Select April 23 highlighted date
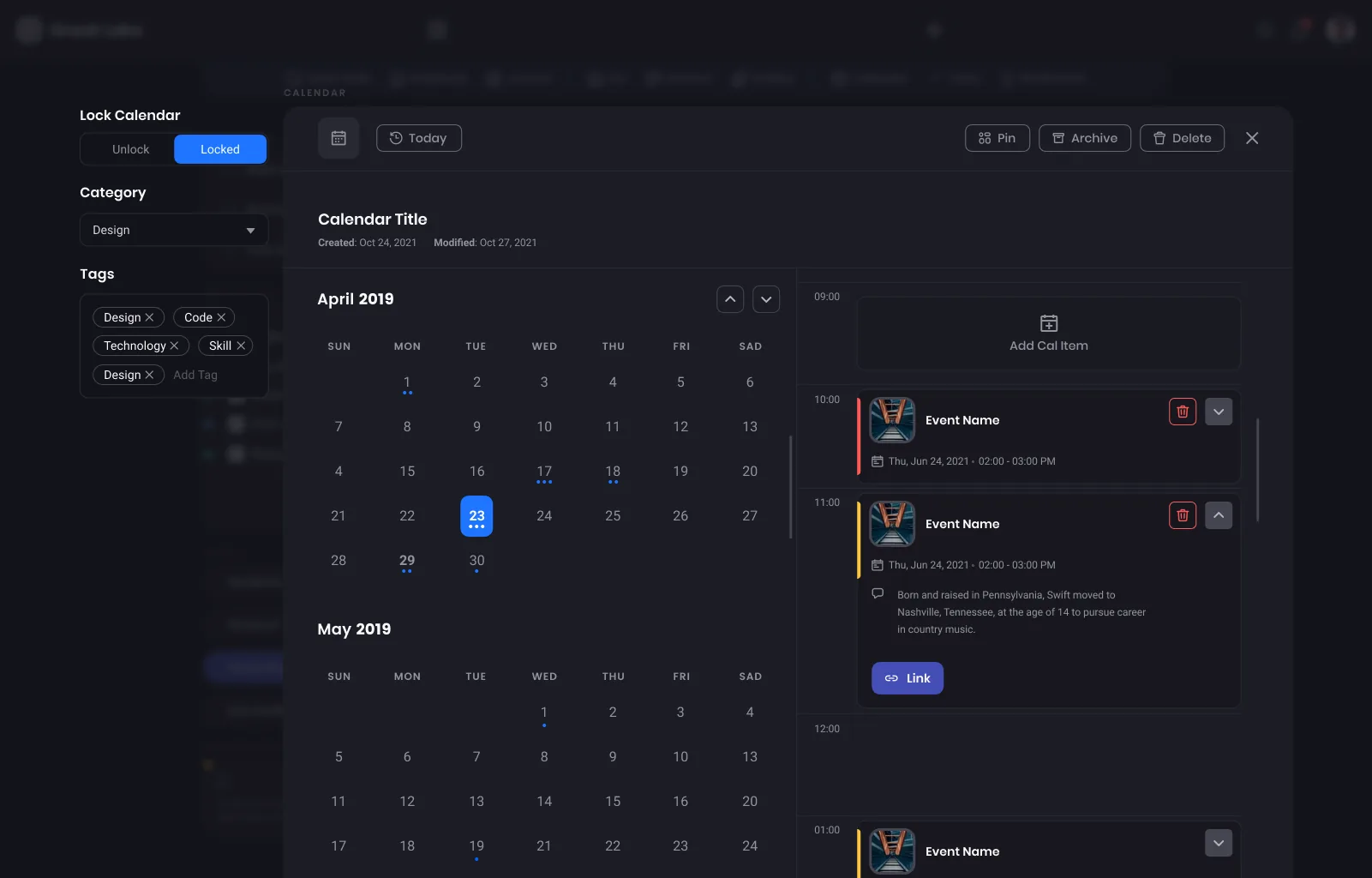Viewport: 1372px width, 878px height. click(476, 516)
